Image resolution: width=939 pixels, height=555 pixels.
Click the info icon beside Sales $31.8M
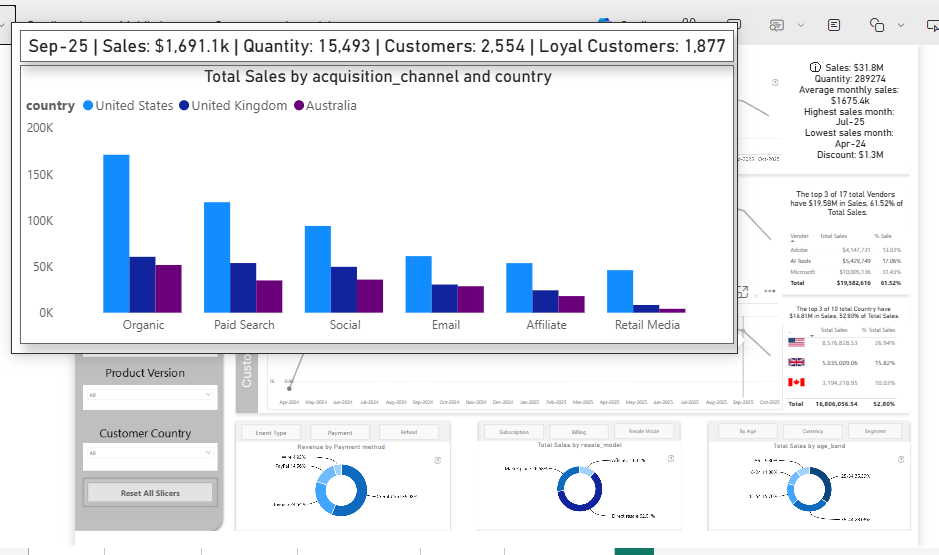[x=814, y=67]
